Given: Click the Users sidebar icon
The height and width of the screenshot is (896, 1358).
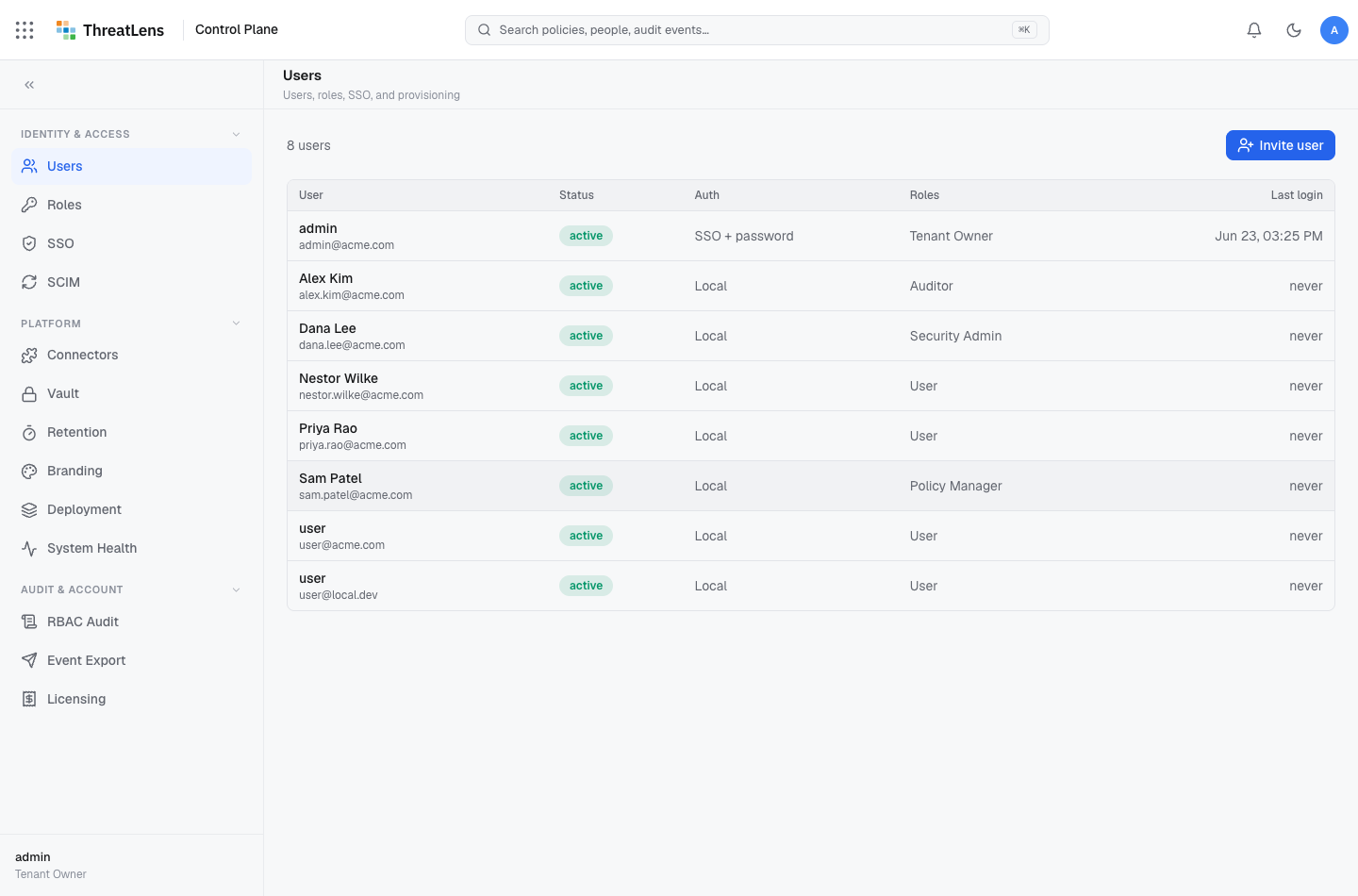Looking at the screenshot, I should coord(29,166).
